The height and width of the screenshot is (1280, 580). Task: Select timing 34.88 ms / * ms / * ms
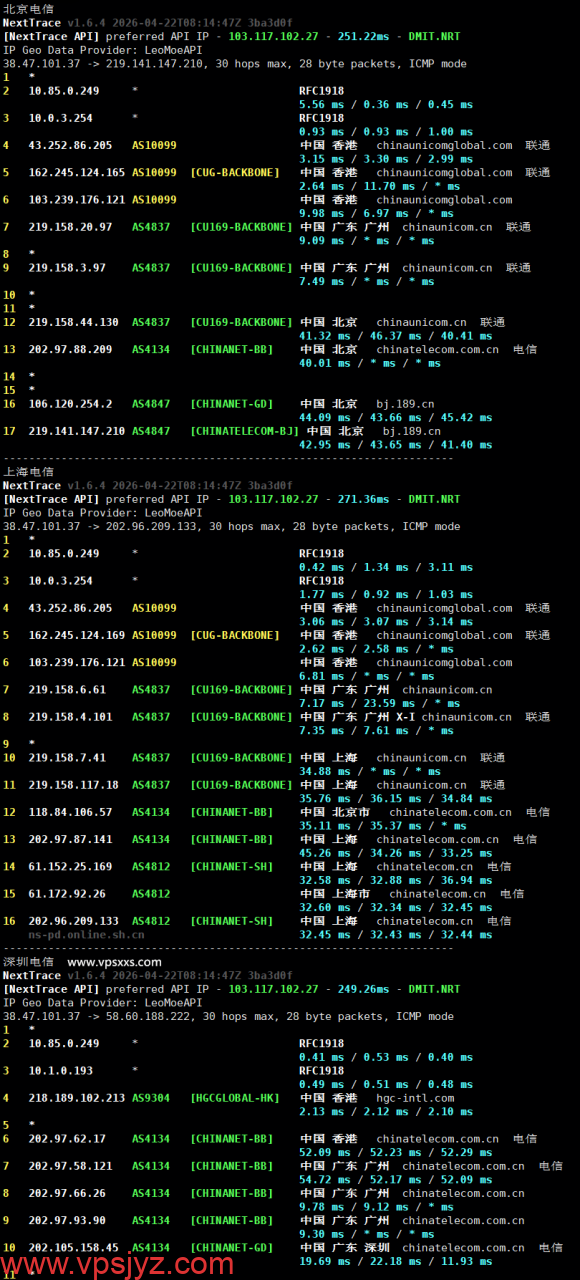click(x=370, y=771)
